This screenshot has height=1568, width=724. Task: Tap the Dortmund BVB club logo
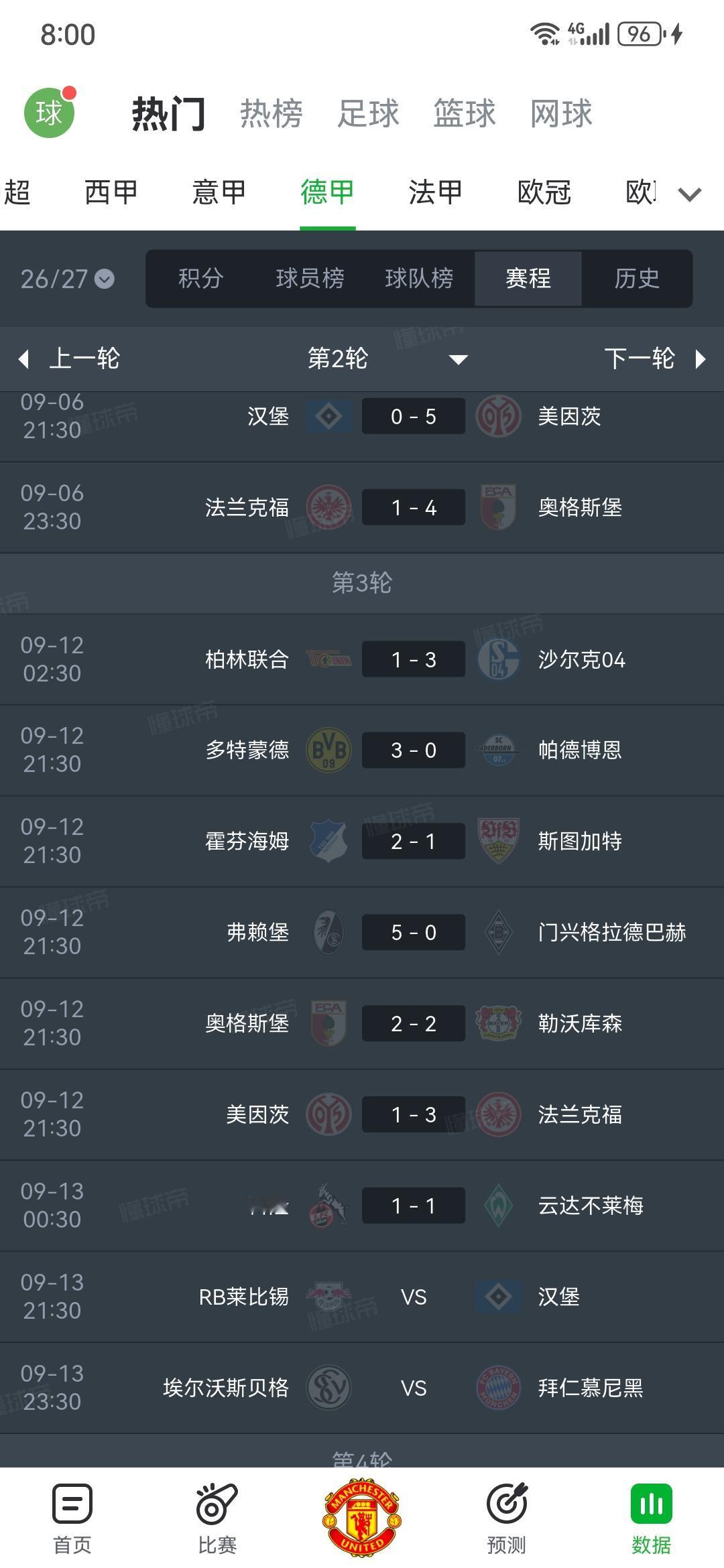(x=328, y=750)
